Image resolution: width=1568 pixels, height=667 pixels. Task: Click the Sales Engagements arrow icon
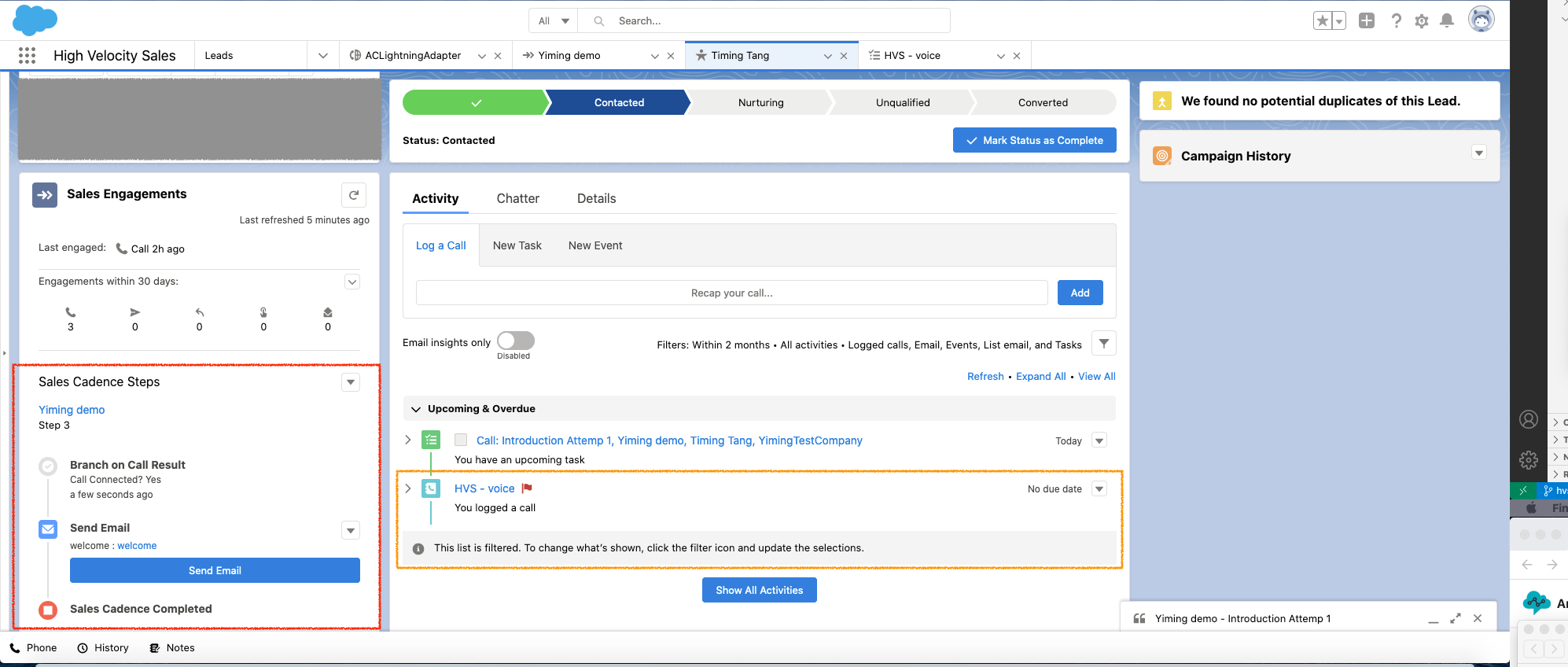click(45, 195)
